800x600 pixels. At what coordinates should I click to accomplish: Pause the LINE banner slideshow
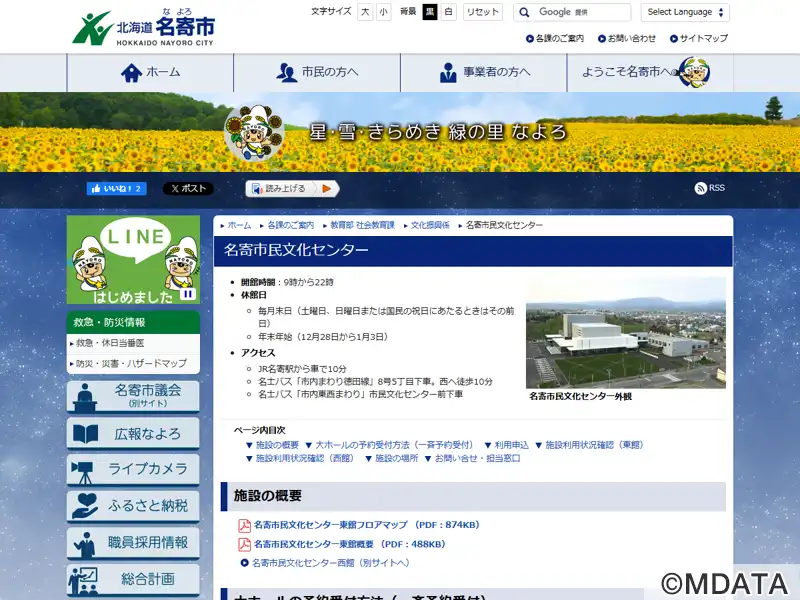[x=187, y=294]
